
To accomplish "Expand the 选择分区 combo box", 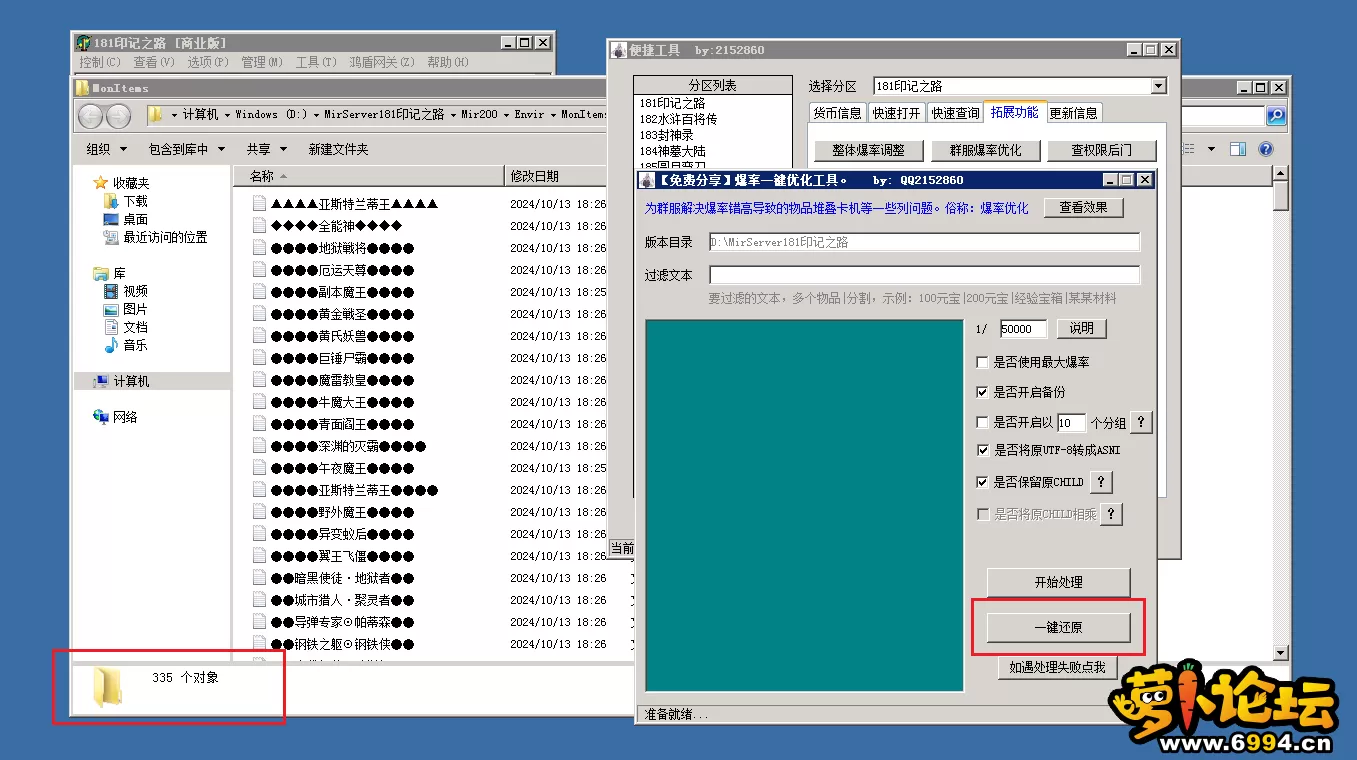I will tap(1158, 86).
